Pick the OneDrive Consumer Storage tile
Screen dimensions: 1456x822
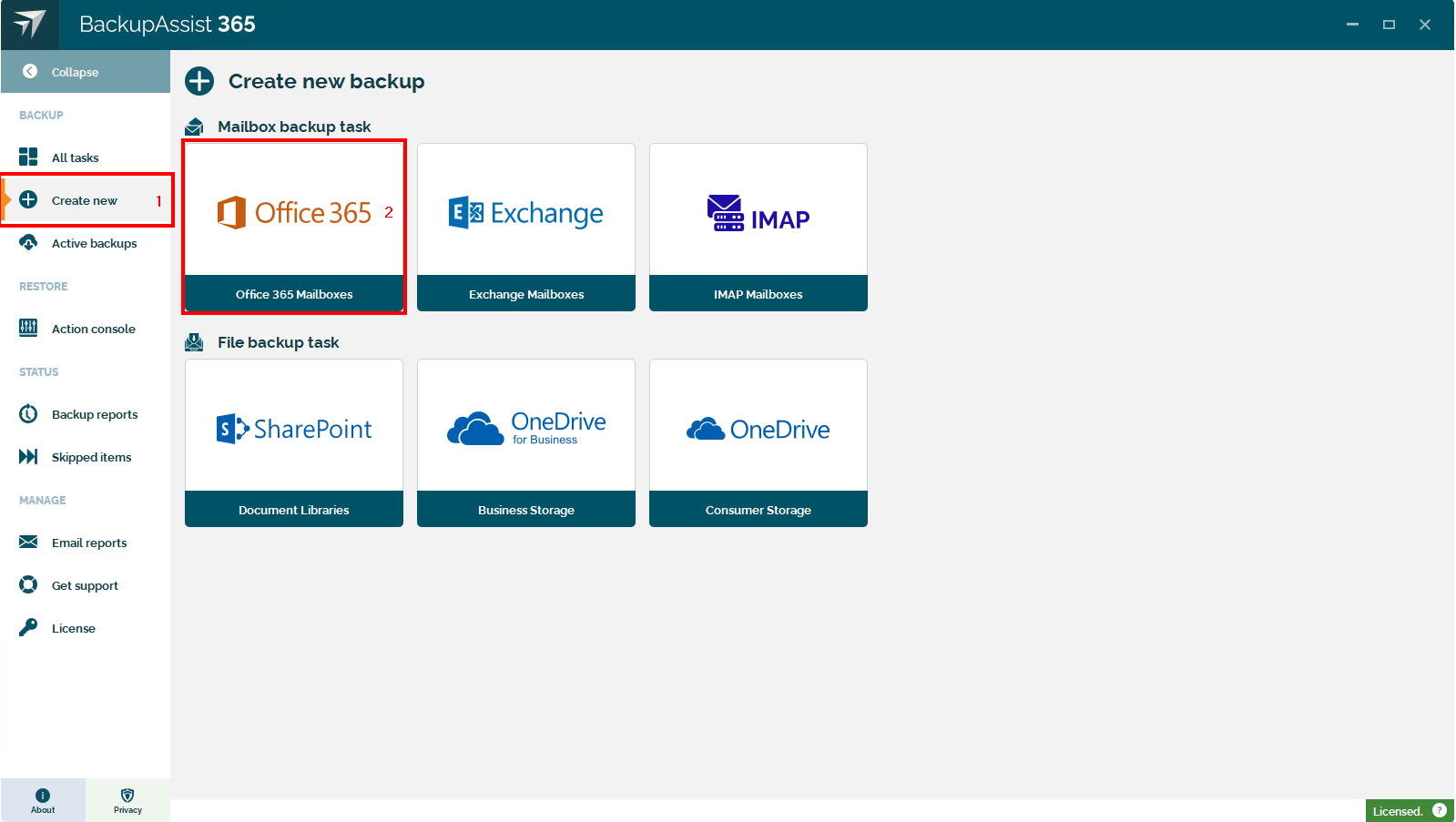(758, 442)
